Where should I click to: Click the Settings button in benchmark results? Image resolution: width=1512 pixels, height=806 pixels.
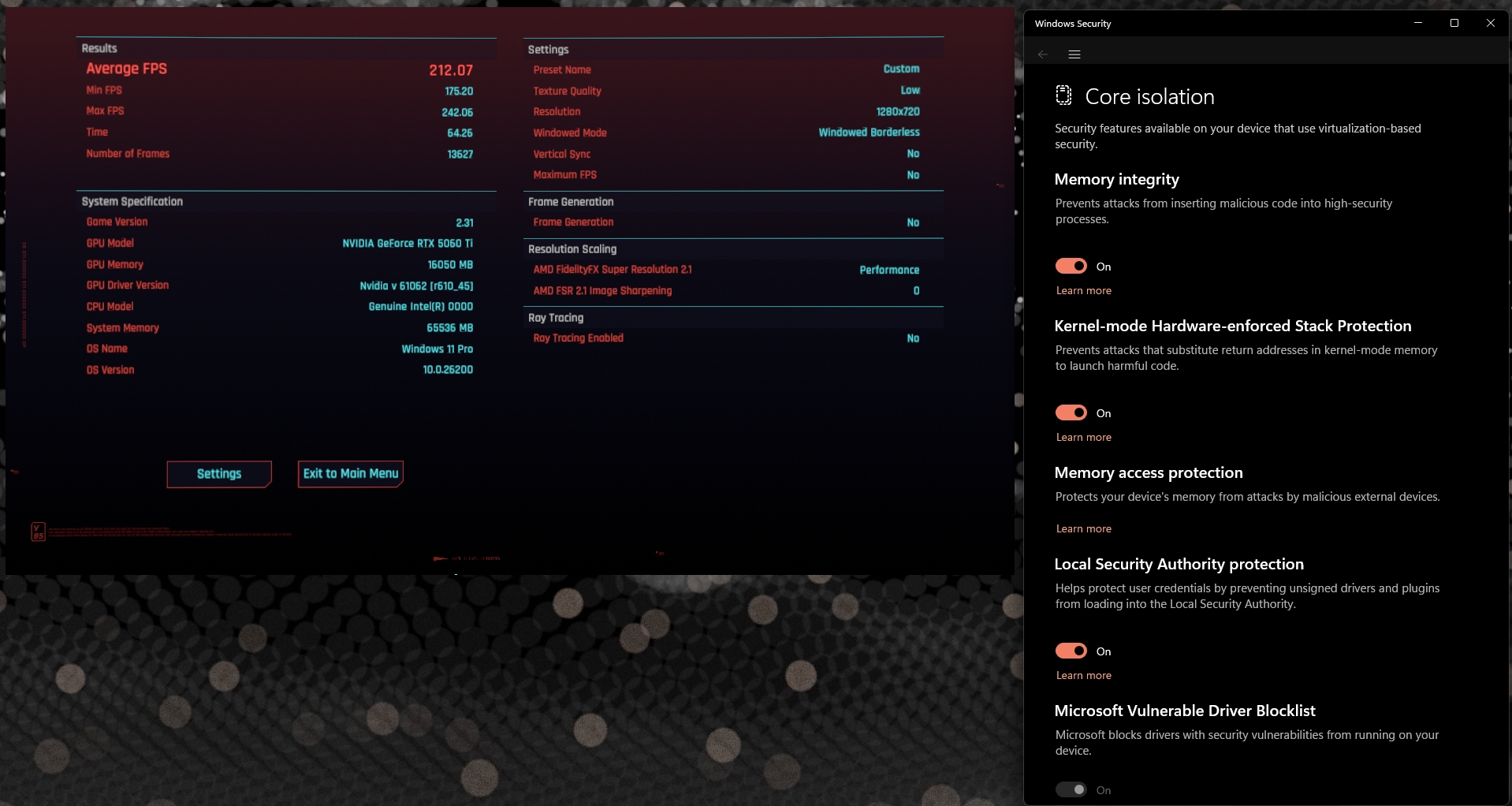coord(219,474)
